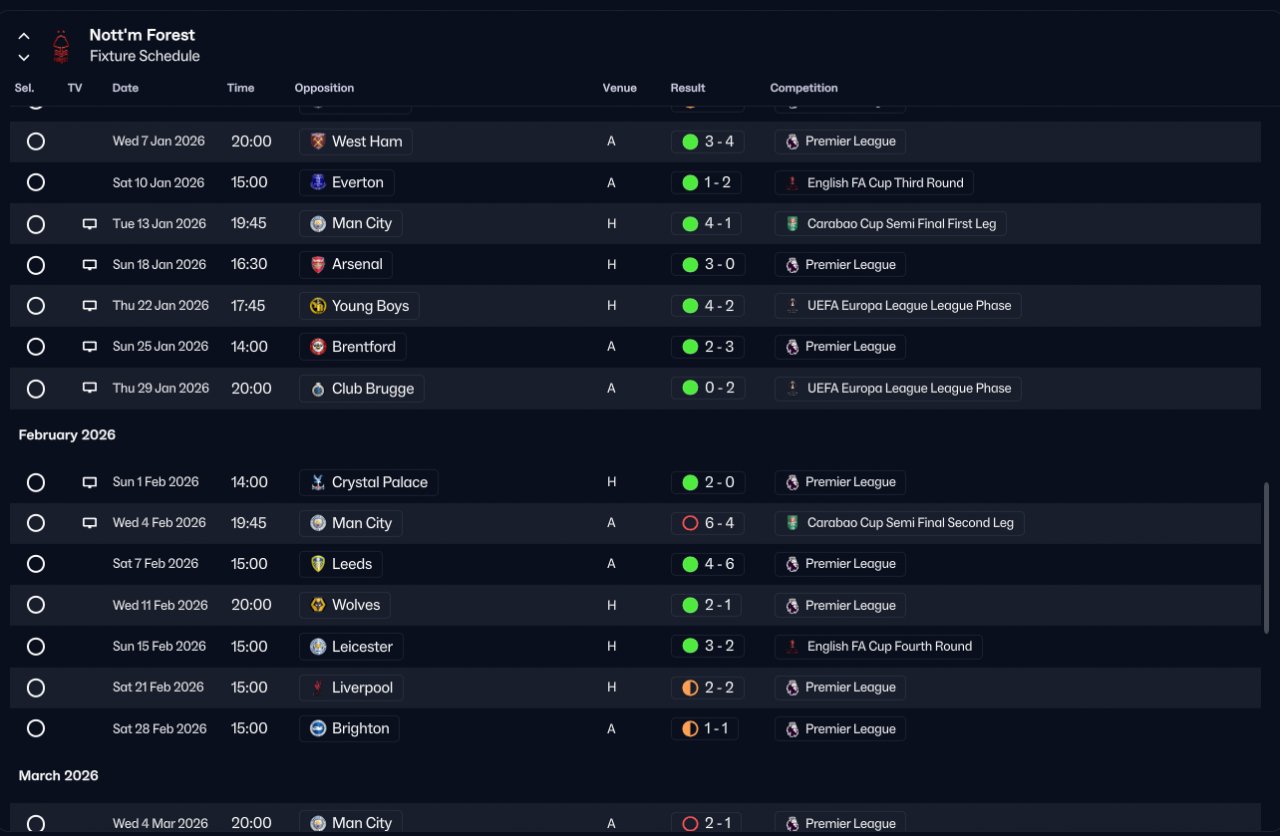Sort by the Competition column header
This screenshot has height=836, width=1280.
pos(804,88)
